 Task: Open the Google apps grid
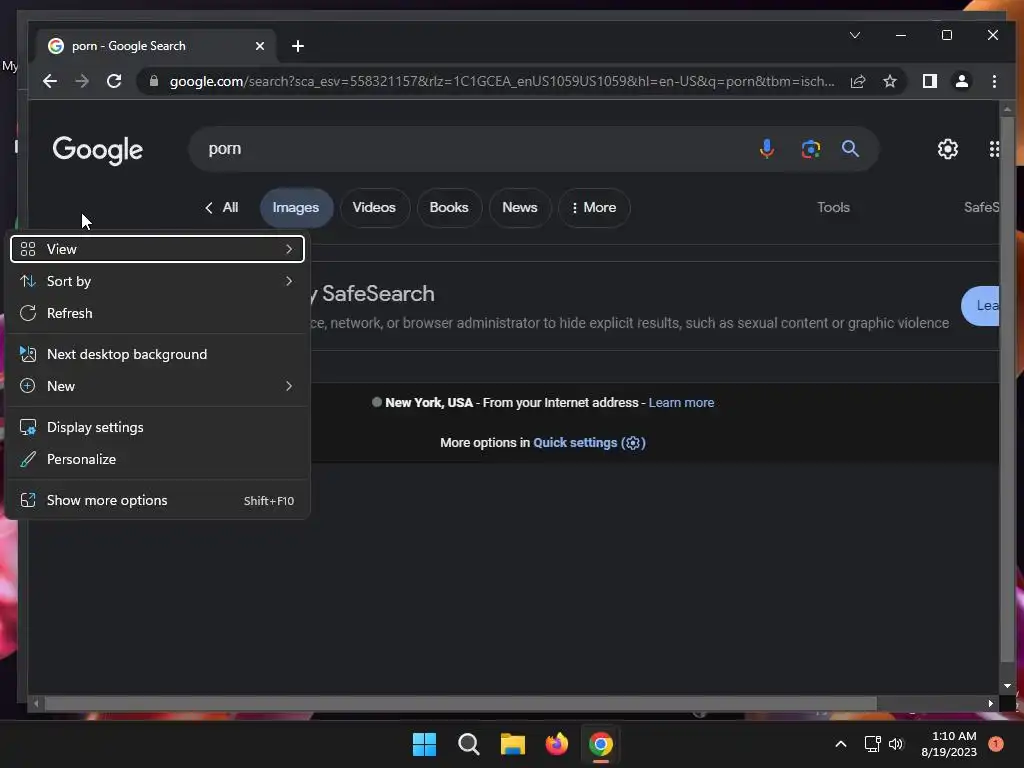pos(994,149)
